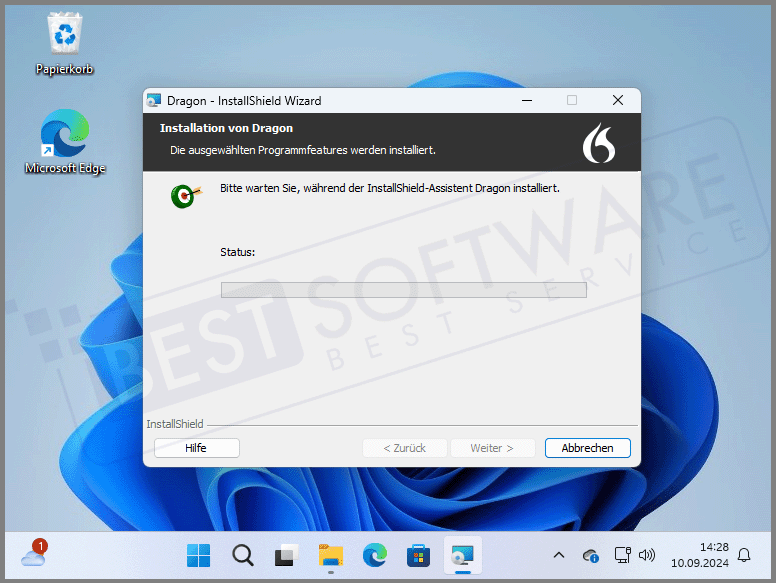Expand hidden system tray icons chevron
Image resolution: width=776 pixels, height=583 pixels.
coord(559,555)
